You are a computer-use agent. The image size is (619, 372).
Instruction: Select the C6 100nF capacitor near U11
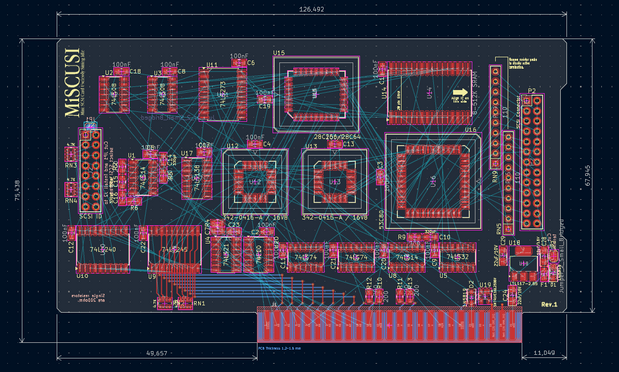[238, 63]
